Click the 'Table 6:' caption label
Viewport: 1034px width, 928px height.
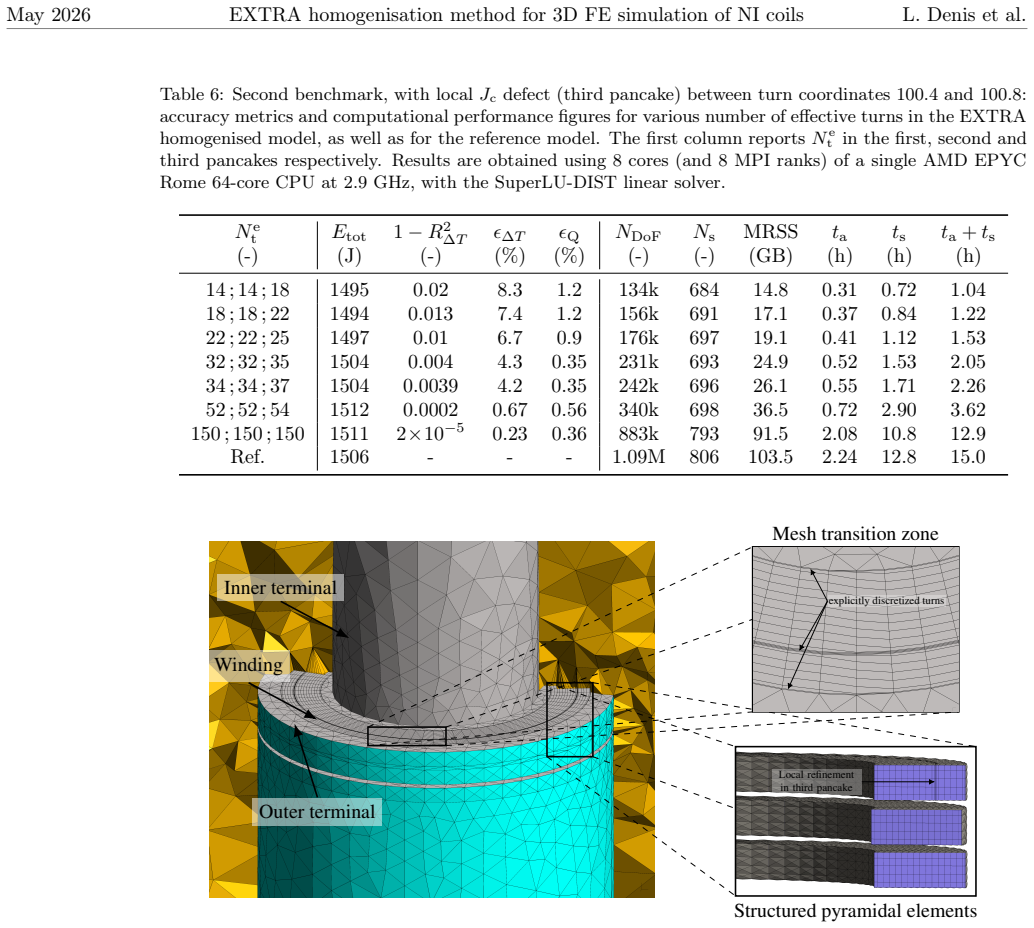(193, 94)
